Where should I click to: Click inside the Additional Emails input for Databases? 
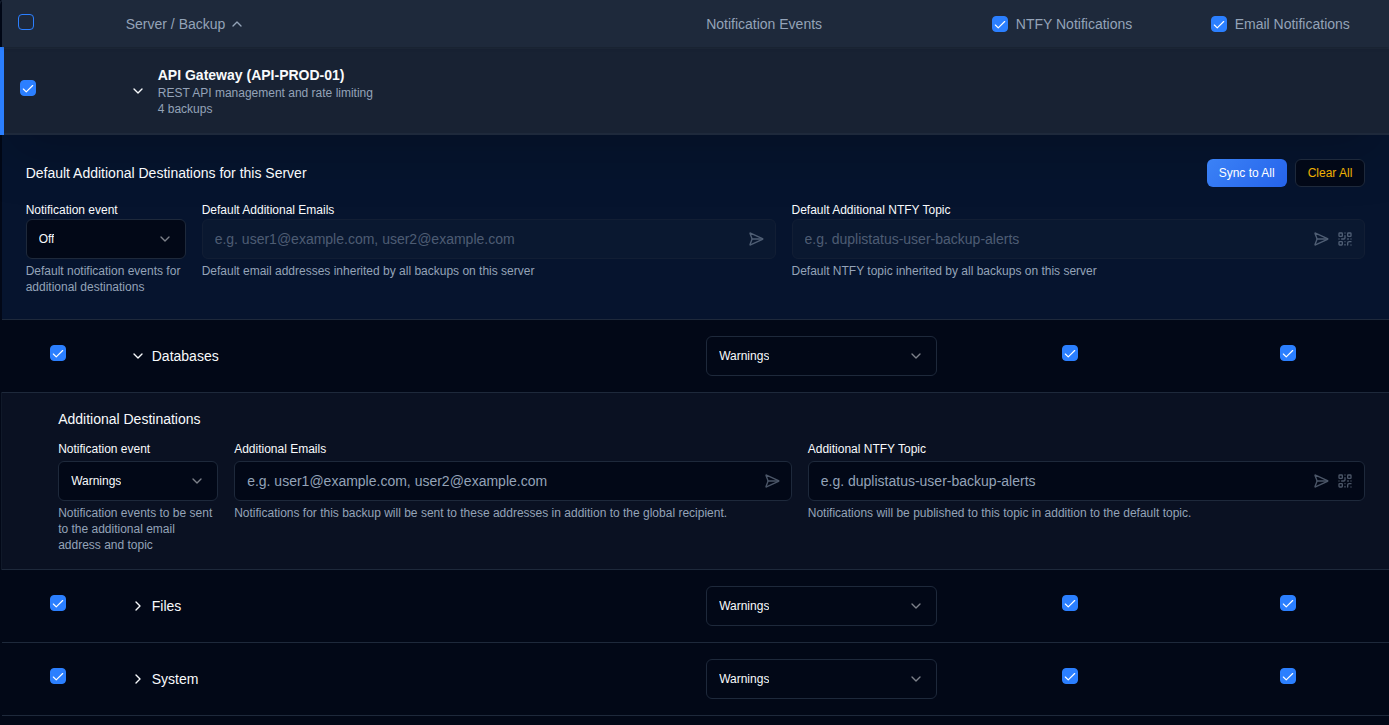500,481
